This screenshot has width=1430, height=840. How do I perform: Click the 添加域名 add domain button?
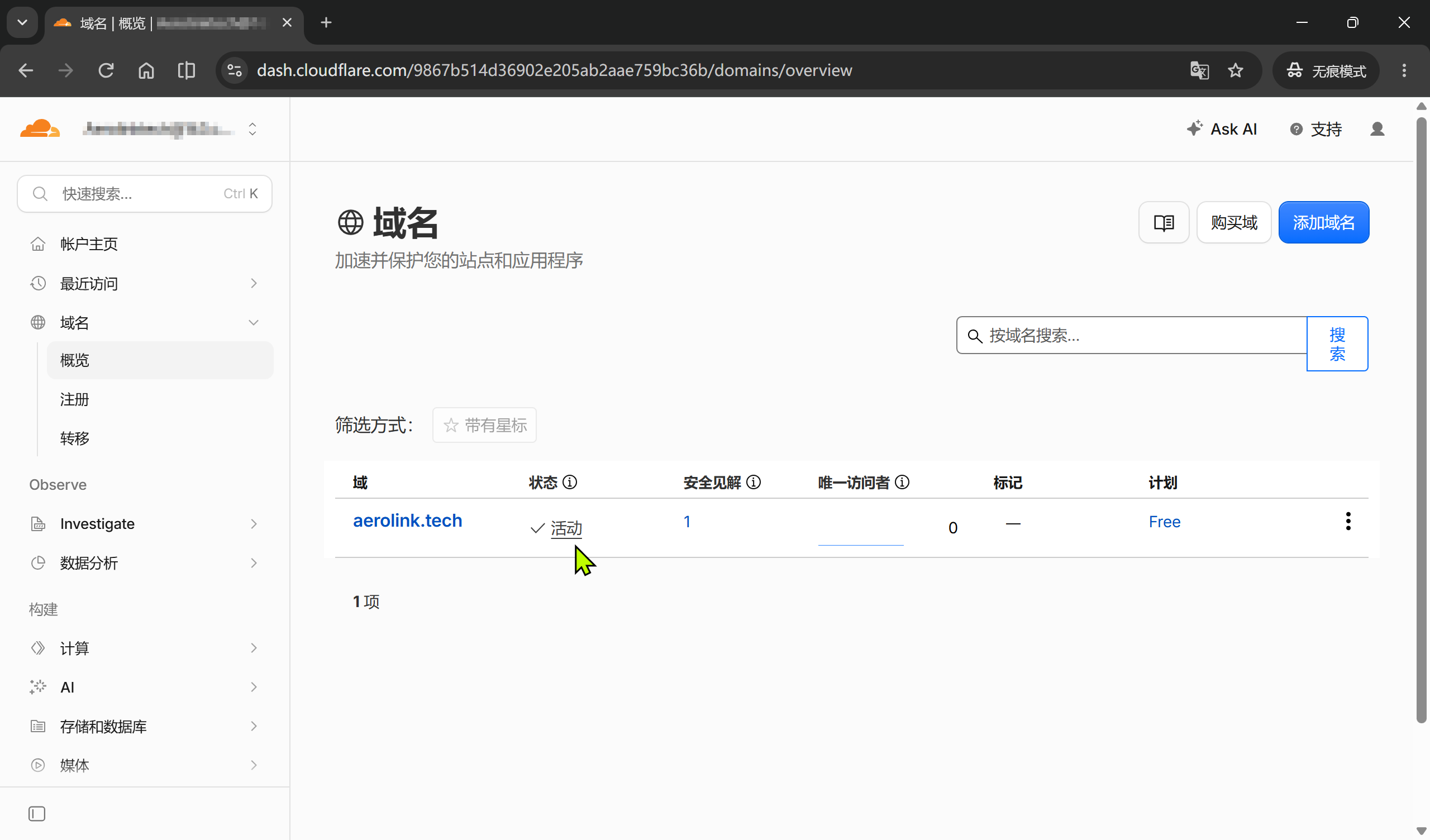pyautogui.click(x=1323, y=222)
